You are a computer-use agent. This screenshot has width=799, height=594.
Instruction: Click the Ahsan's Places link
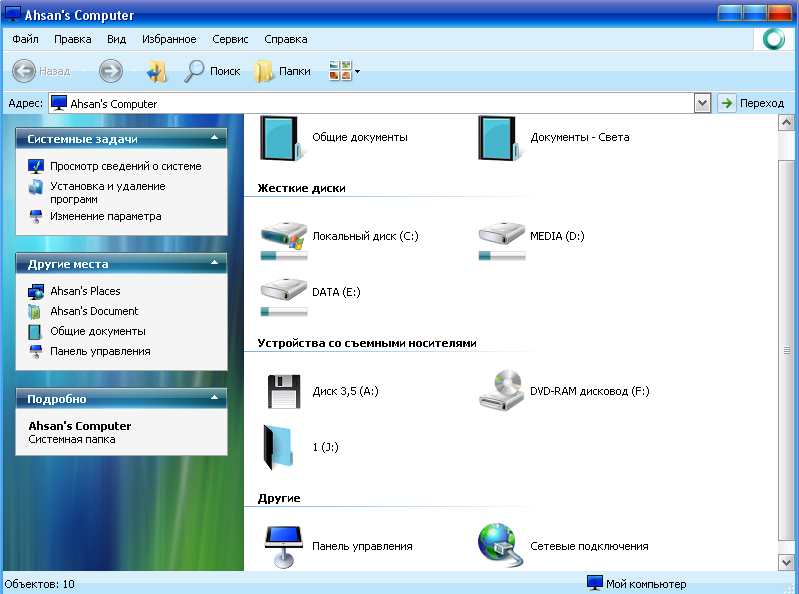coord(85,291)
